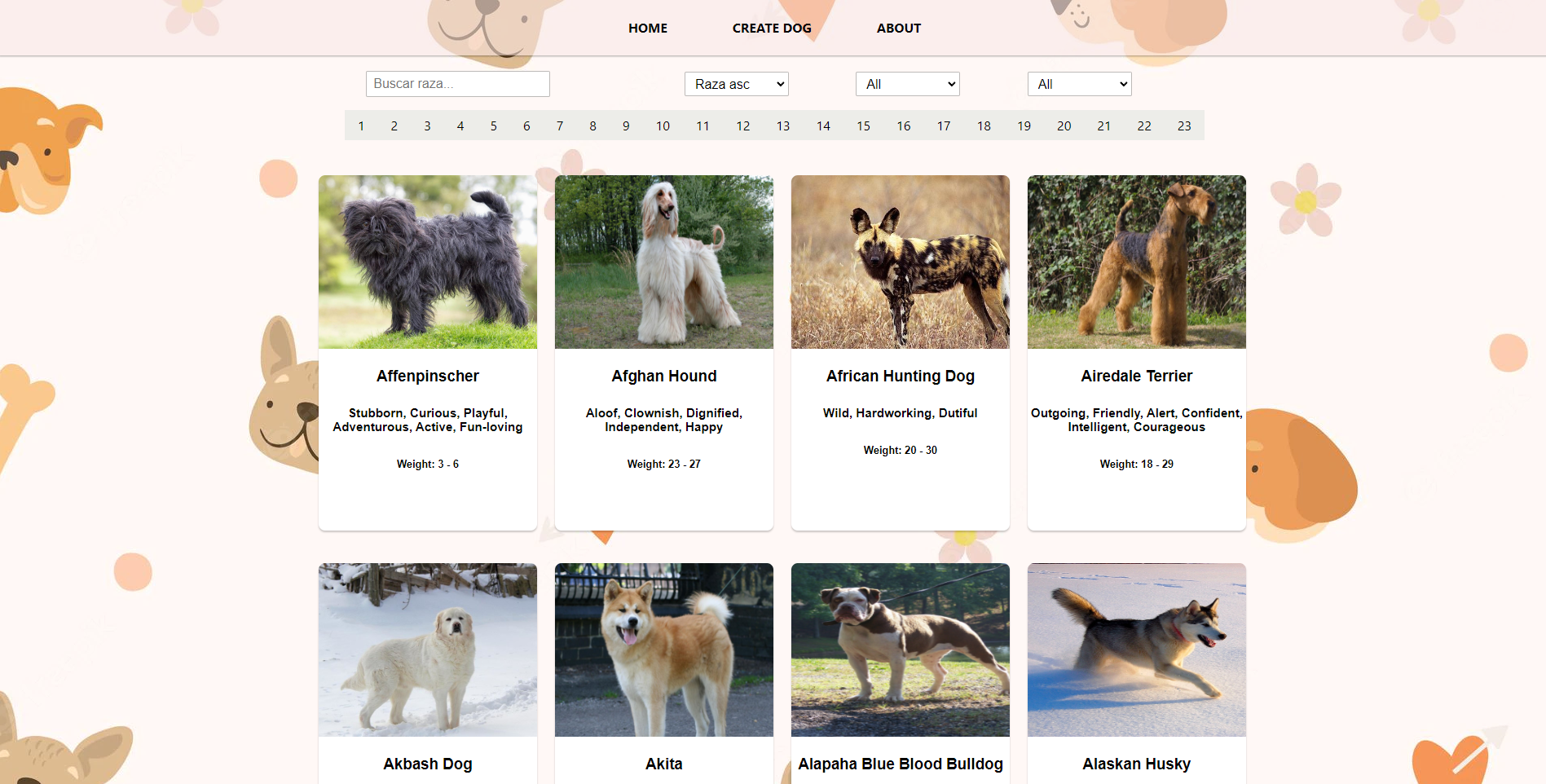Viewport: 1546px width, 784px height.
Task: Open the Raza asc sort dropdown
Action: 735,83
